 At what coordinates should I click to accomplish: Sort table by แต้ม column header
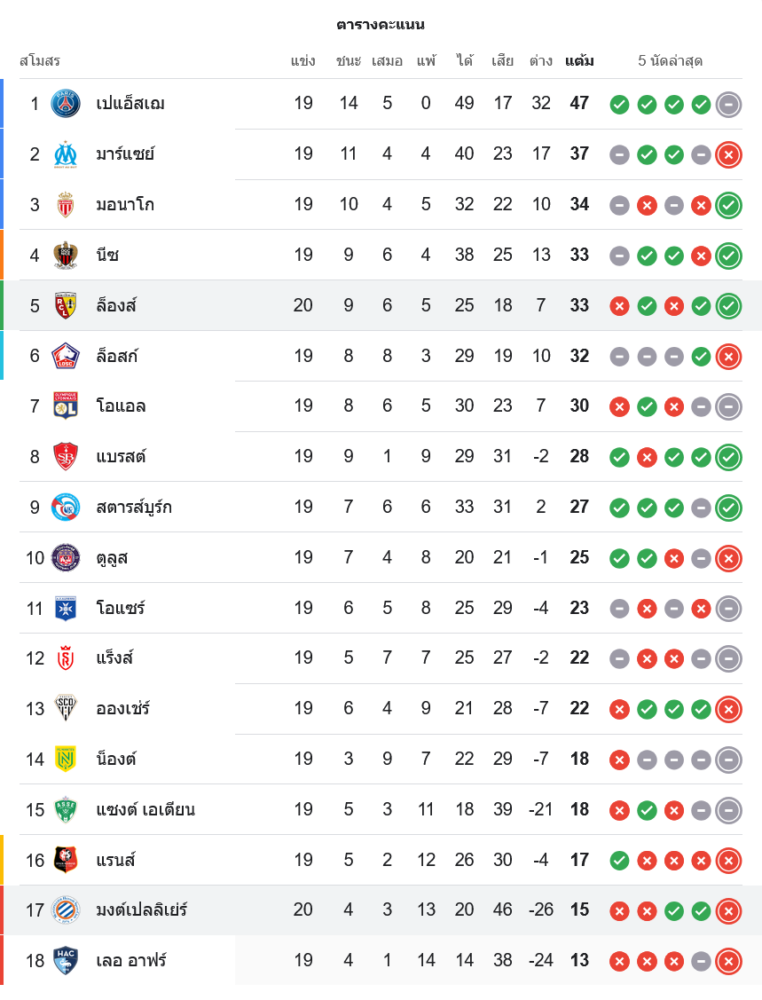click(579, 61)
